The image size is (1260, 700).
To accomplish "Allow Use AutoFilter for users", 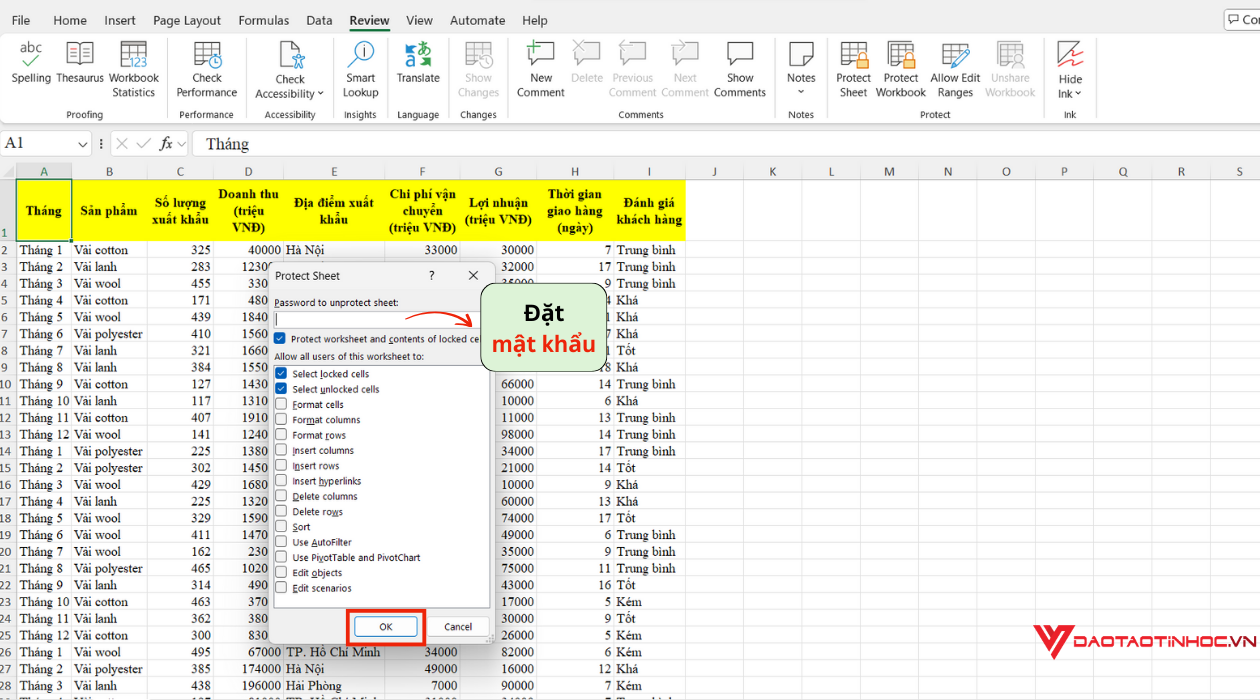I will (281, 542).
